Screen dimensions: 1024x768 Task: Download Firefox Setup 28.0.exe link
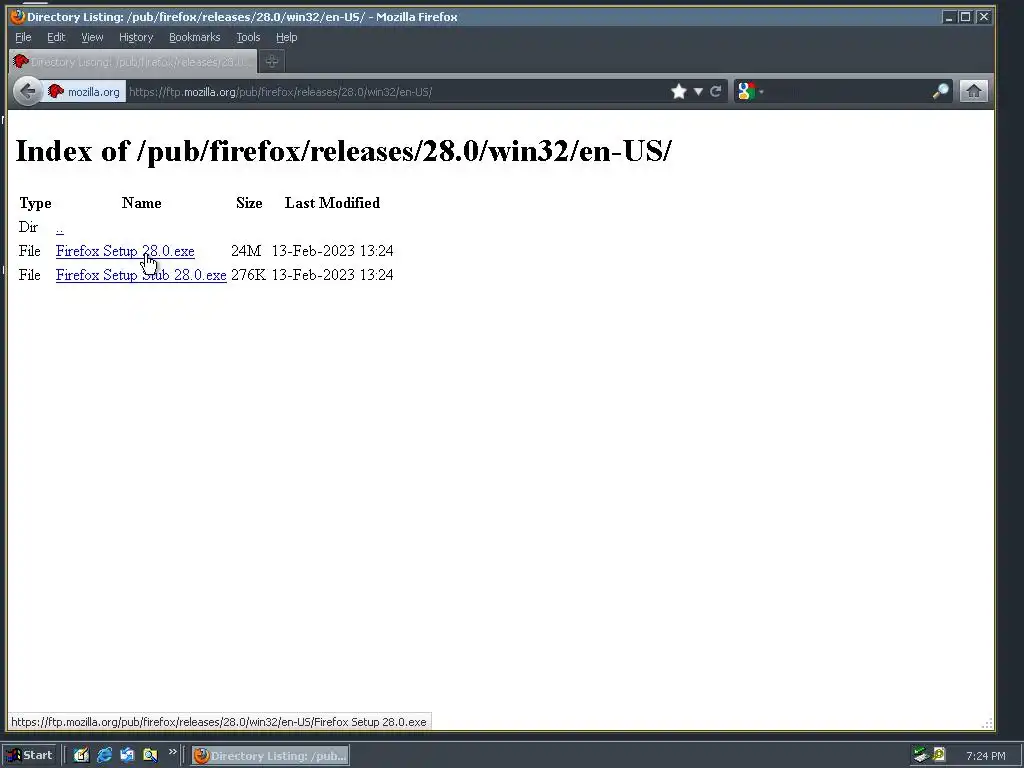125,251
